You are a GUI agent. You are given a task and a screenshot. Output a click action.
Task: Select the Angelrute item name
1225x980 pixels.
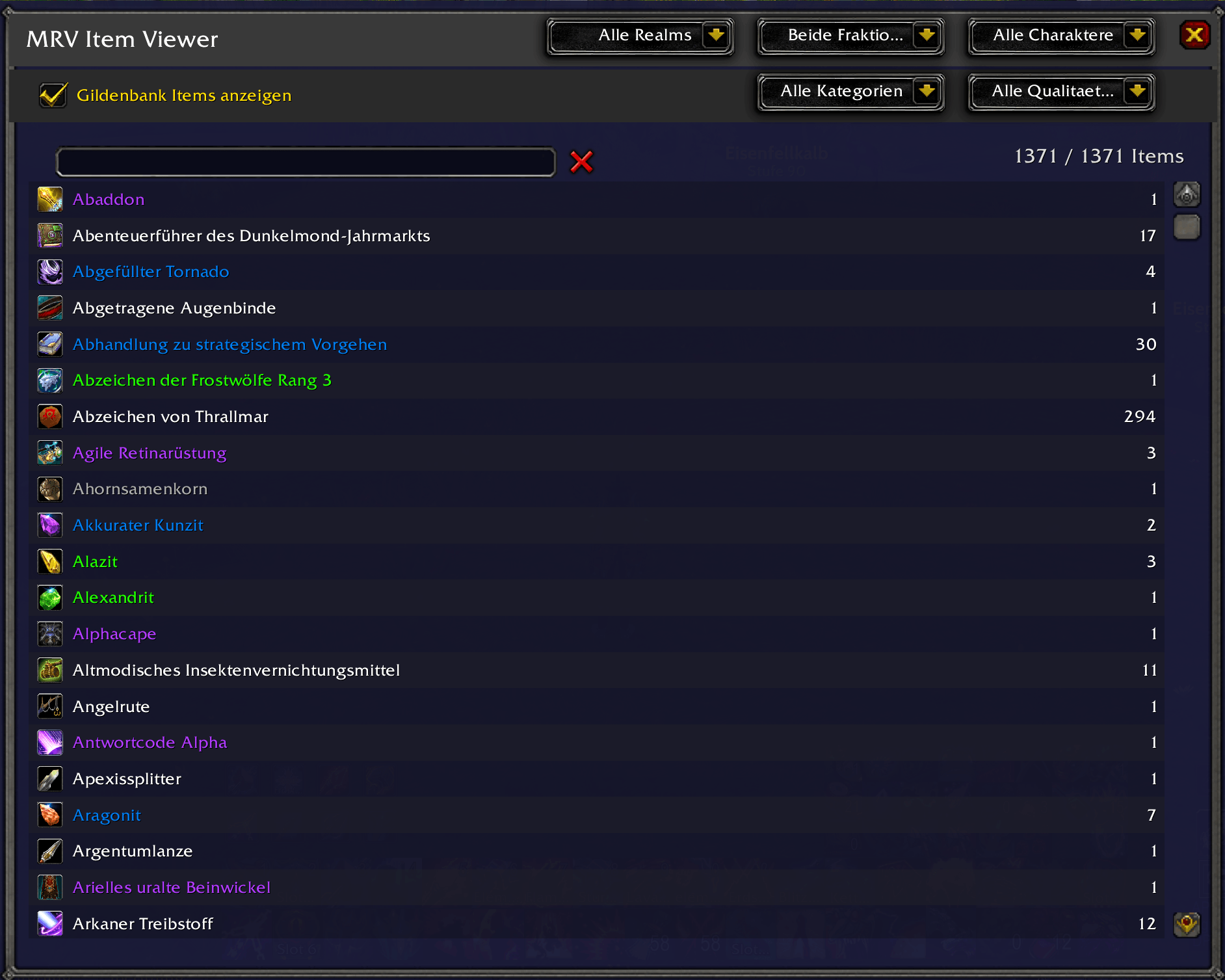click(111, 707)
